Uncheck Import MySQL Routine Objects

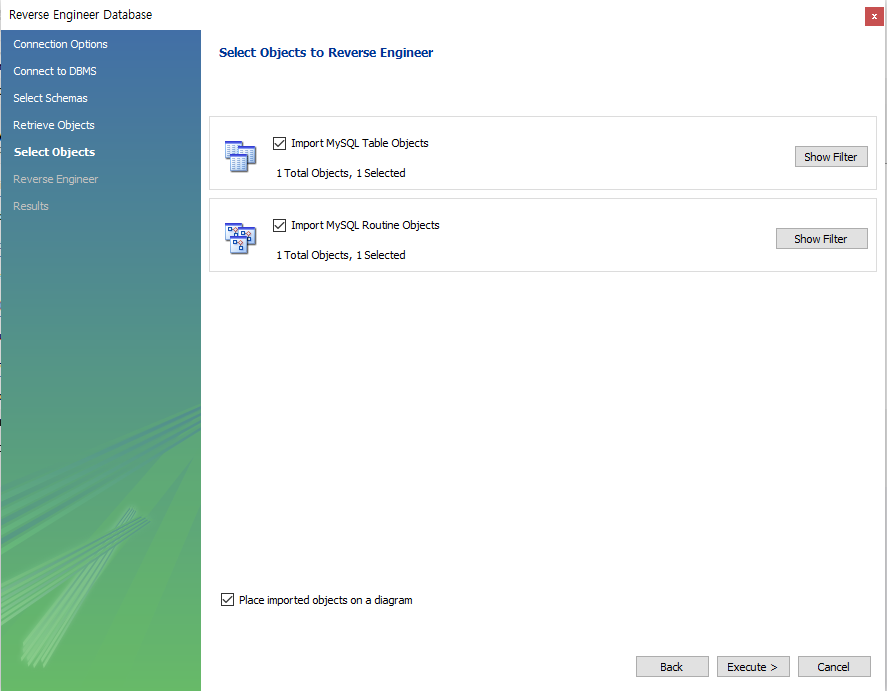pyautogui.click(x=279, y=226)
